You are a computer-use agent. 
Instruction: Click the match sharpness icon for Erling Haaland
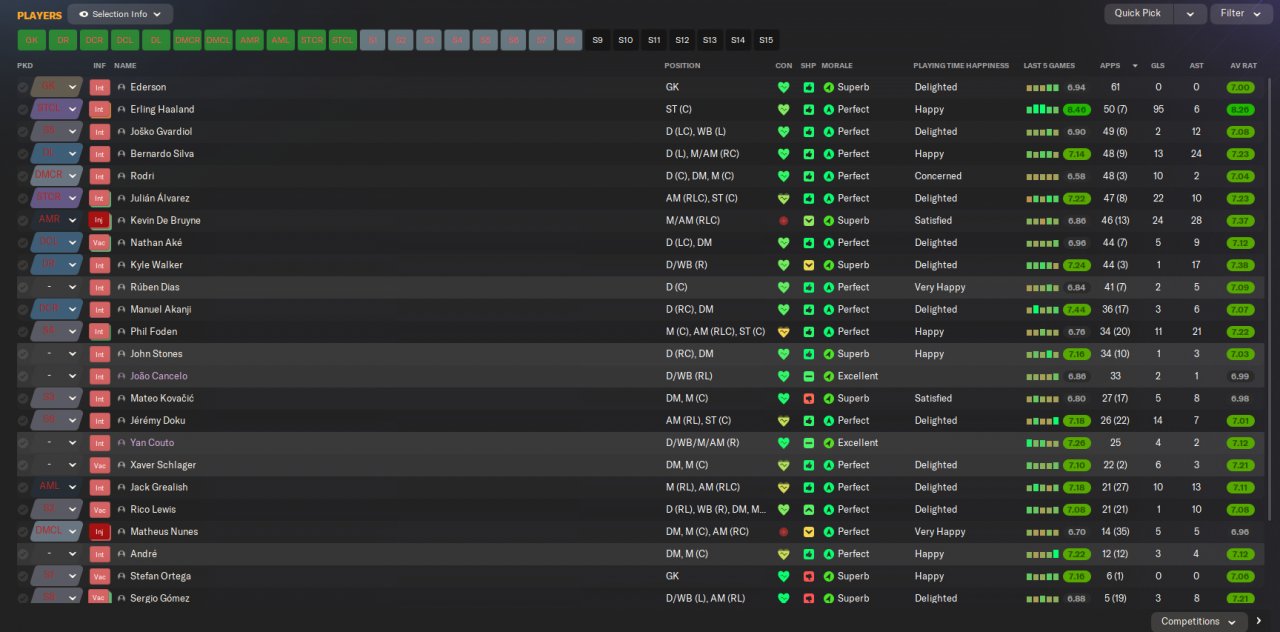[808, 109]
